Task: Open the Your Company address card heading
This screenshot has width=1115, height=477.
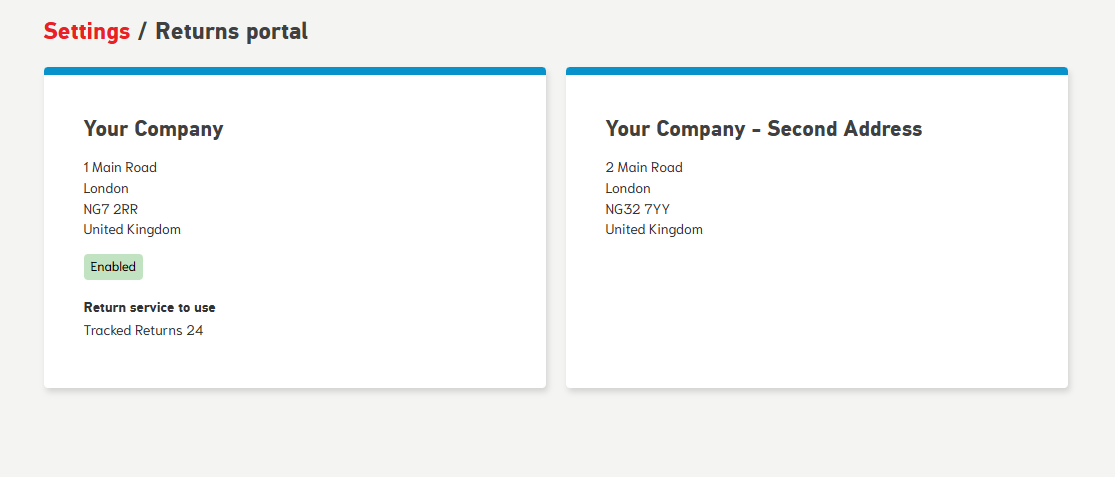Action: (x=153, y=129)
